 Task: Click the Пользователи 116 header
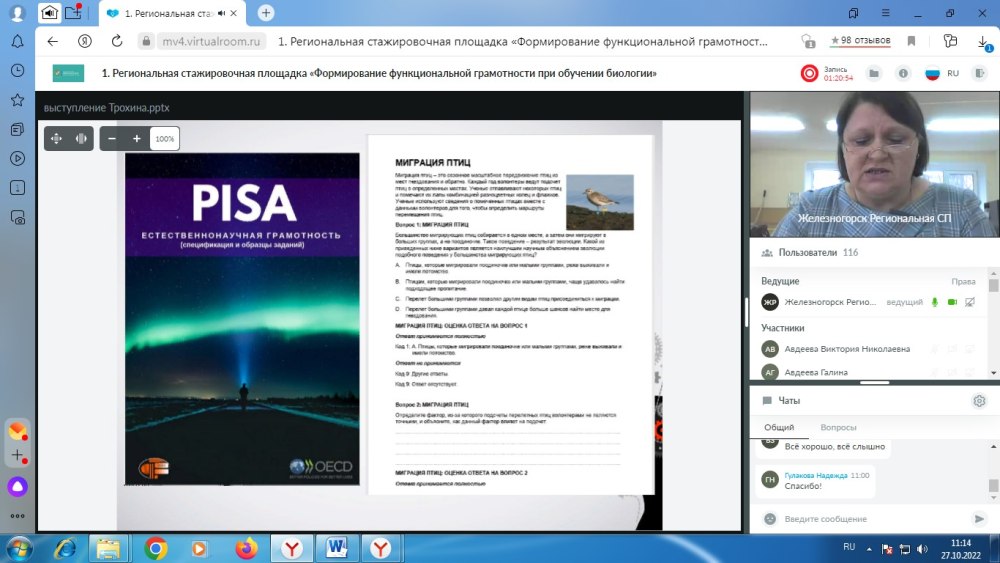pyautogui.click(x=818, y=252)
